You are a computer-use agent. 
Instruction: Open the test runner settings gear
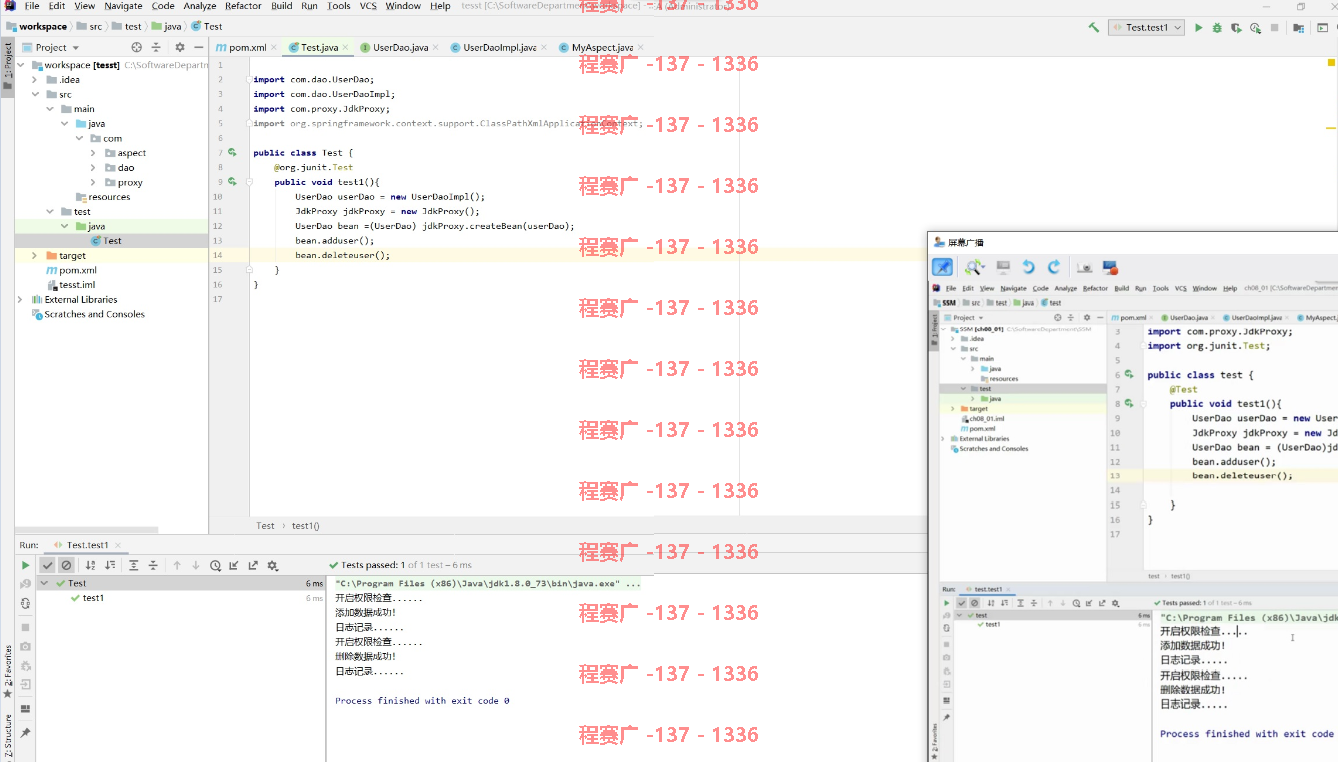[x=272, y=565]
